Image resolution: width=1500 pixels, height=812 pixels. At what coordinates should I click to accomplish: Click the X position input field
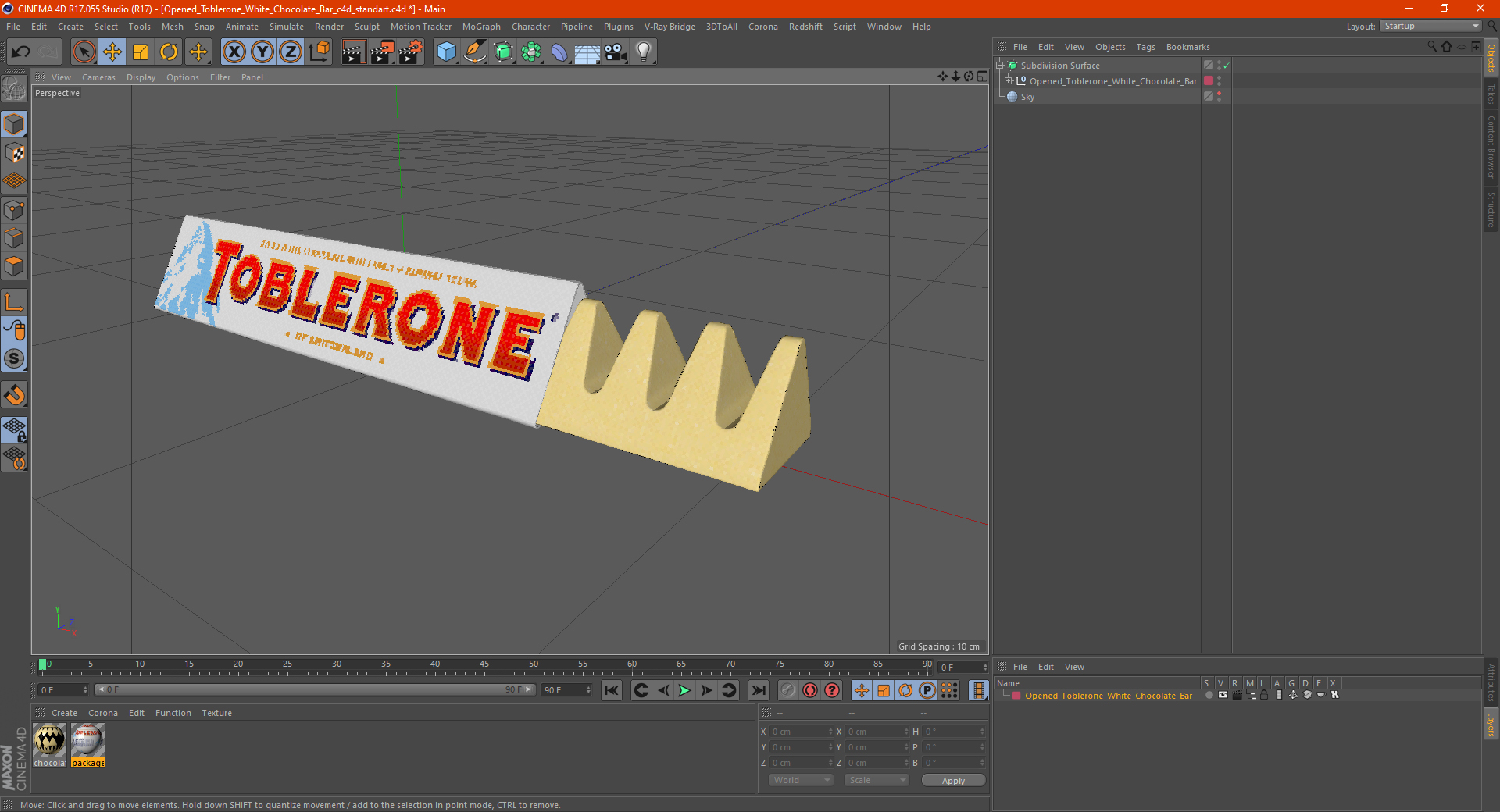802,732
